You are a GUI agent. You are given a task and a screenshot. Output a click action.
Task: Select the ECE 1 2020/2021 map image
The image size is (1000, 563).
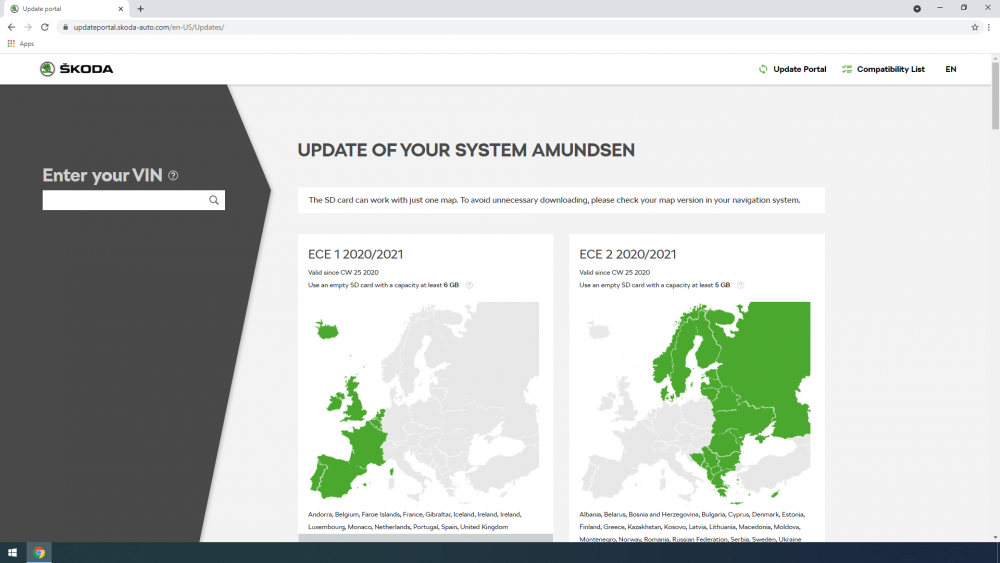click(423, 403)
